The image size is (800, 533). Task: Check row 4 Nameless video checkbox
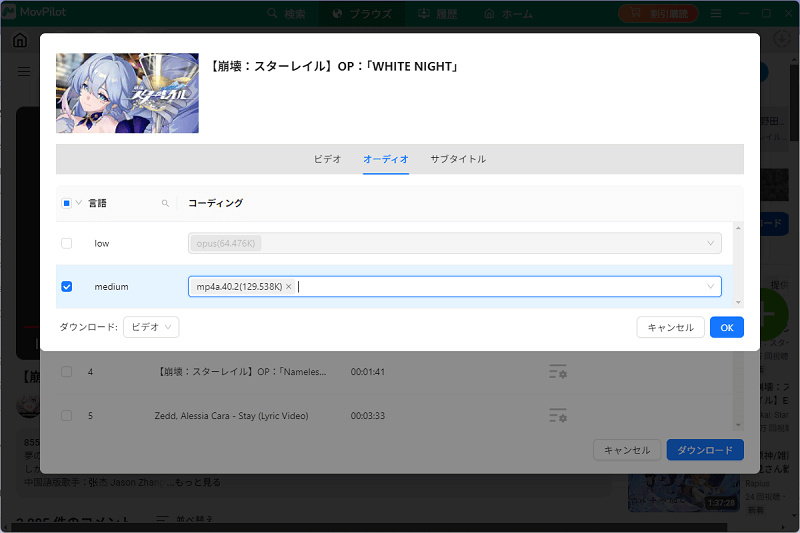click(x=66, y=372)
